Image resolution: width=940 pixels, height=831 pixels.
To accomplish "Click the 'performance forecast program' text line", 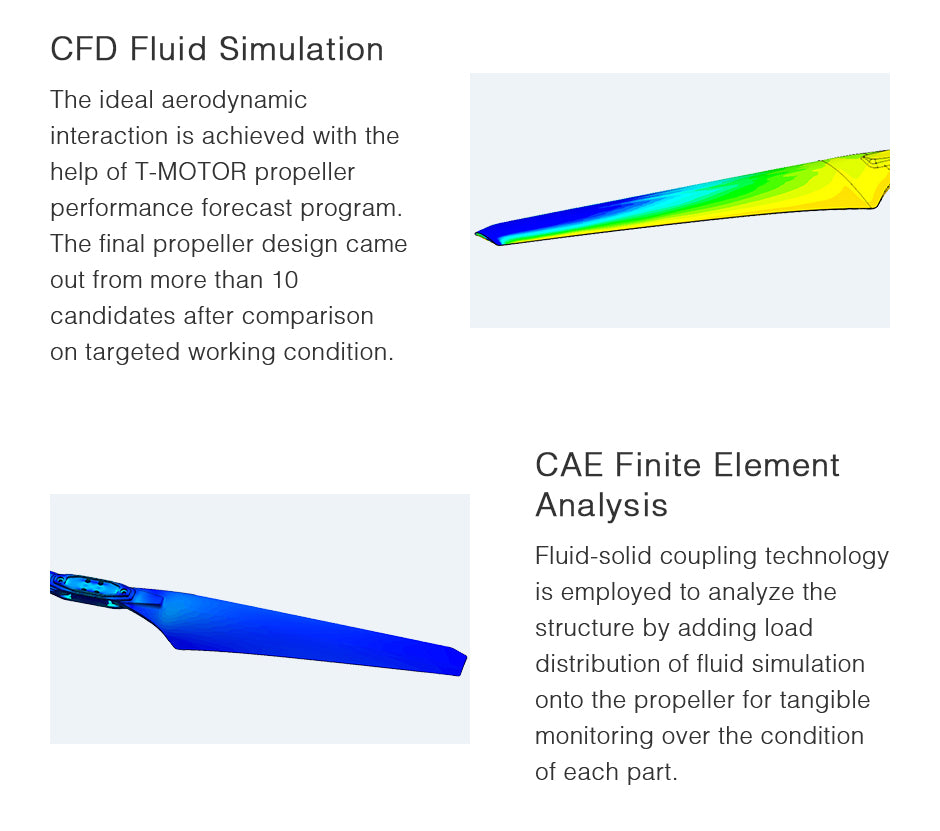I will 227,208.
